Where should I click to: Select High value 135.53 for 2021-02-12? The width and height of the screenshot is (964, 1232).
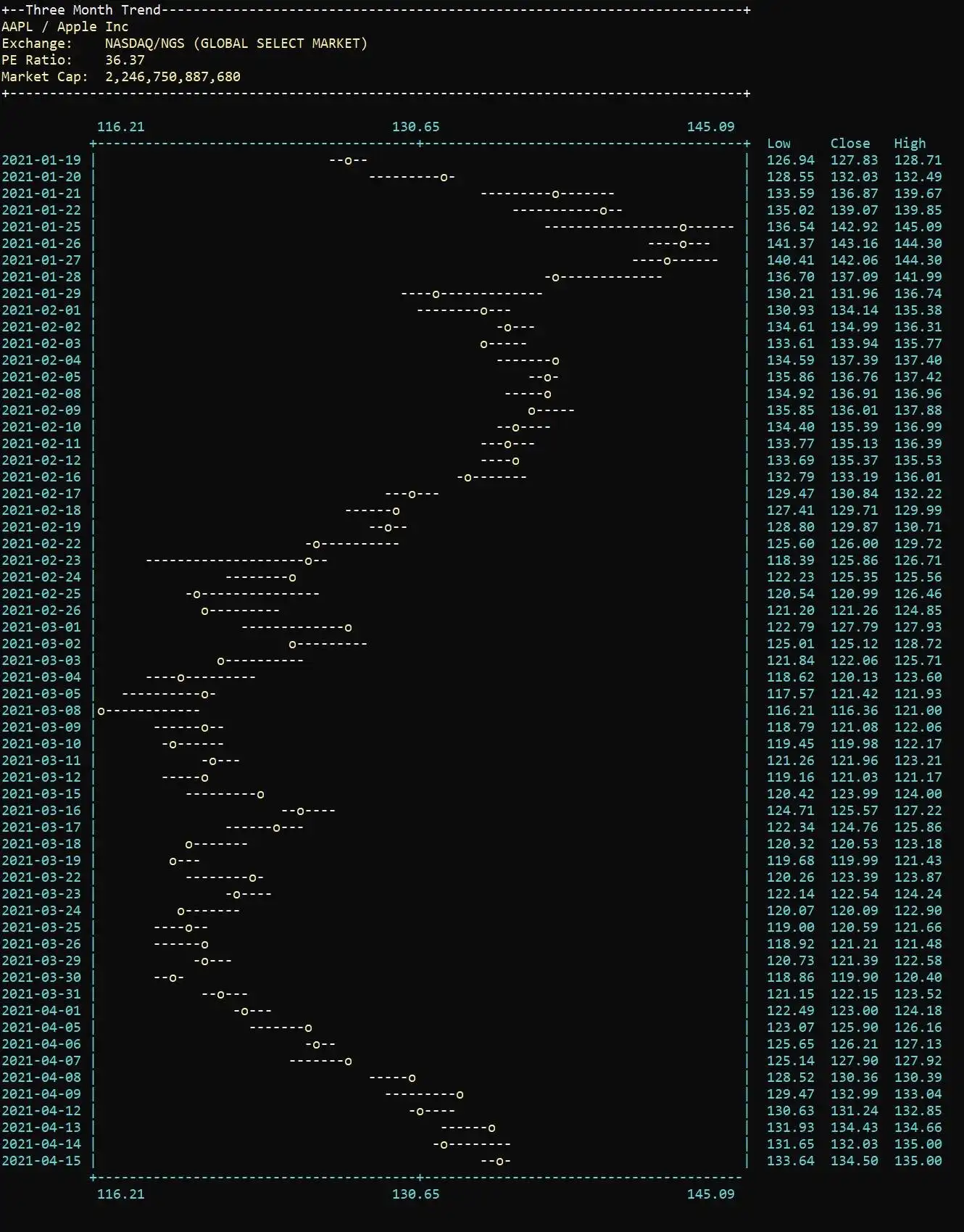pyautogui.click(x=918, y=460)
